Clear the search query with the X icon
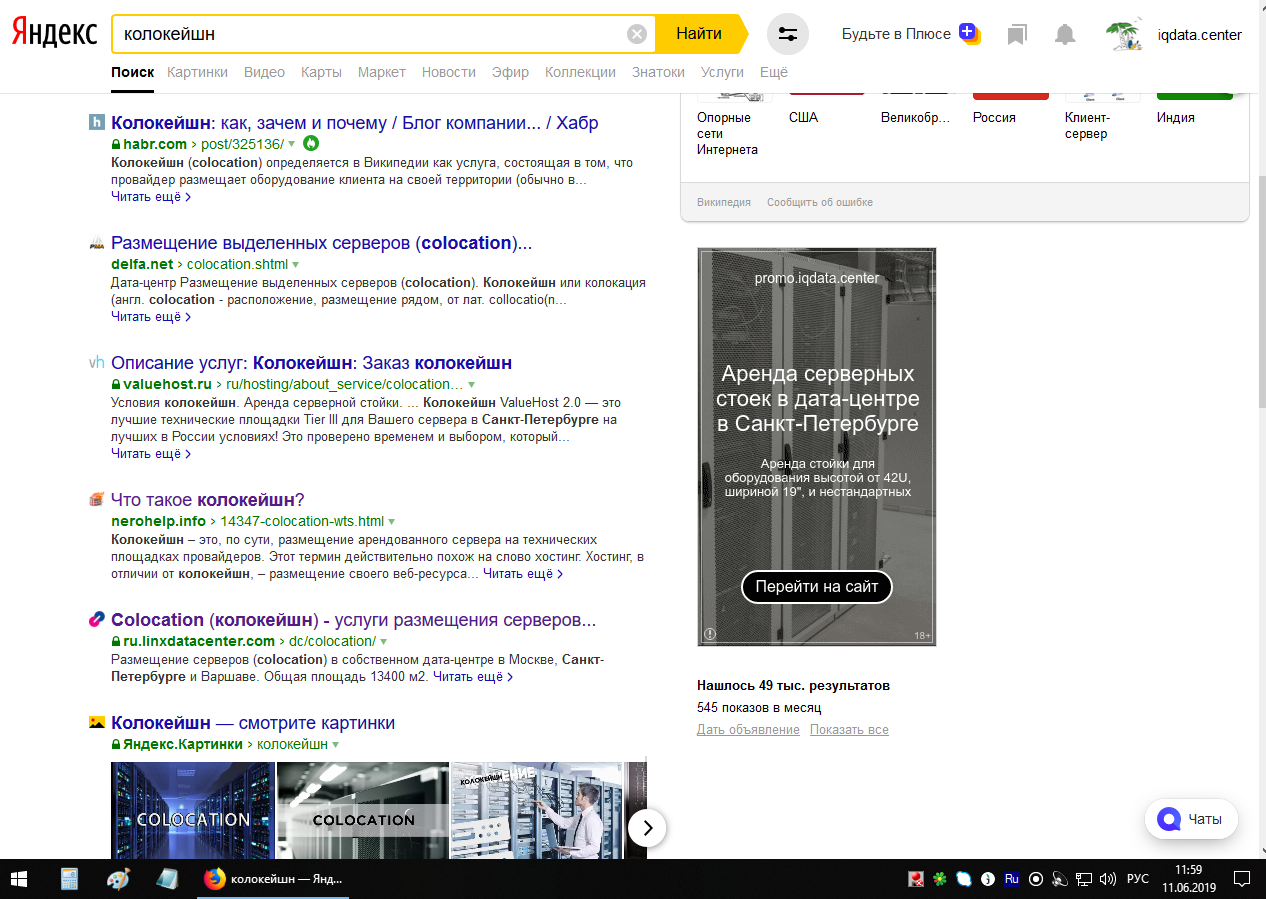The image size is (1266, 899). point(637,34)
